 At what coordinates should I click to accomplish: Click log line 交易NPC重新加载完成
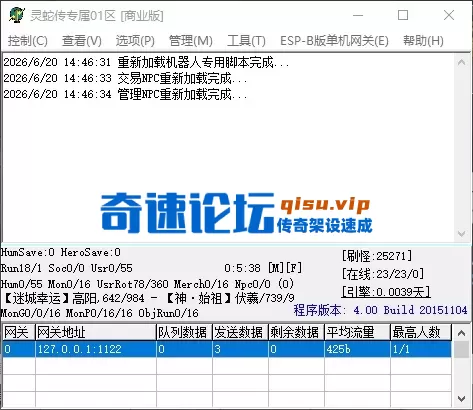coord(125,78)
